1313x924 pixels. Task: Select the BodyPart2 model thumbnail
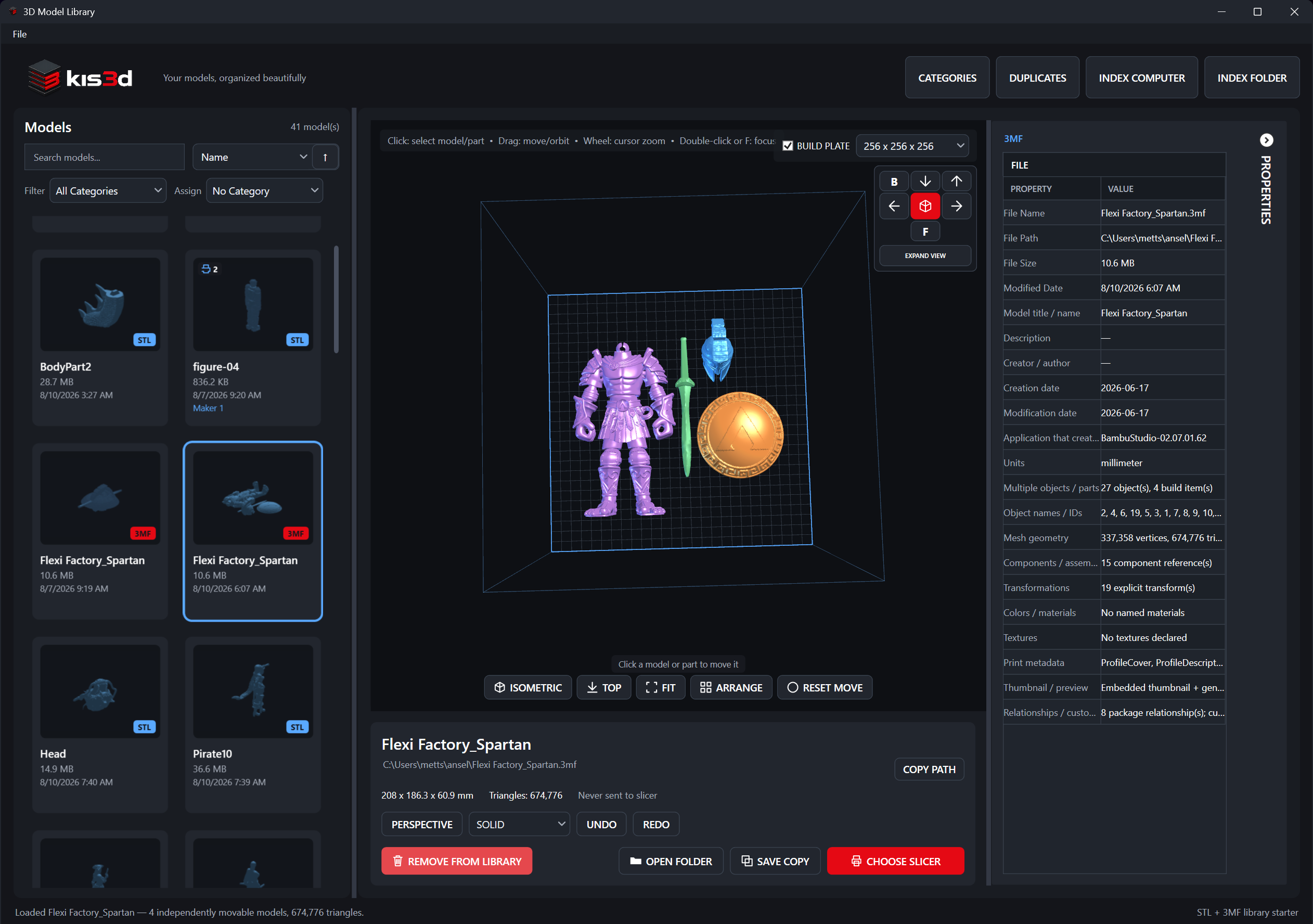click(100, 304)
